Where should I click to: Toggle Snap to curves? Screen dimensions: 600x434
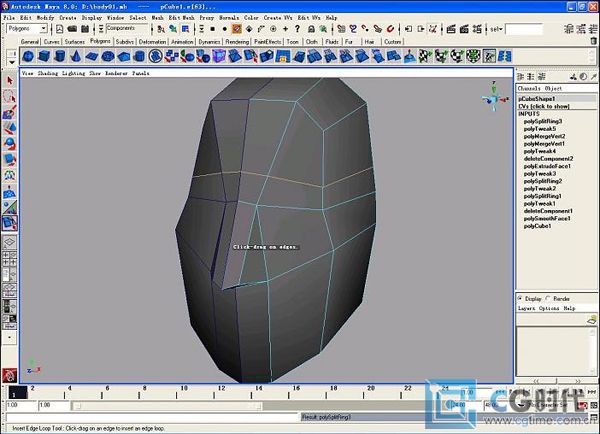[x=353, y=29]
